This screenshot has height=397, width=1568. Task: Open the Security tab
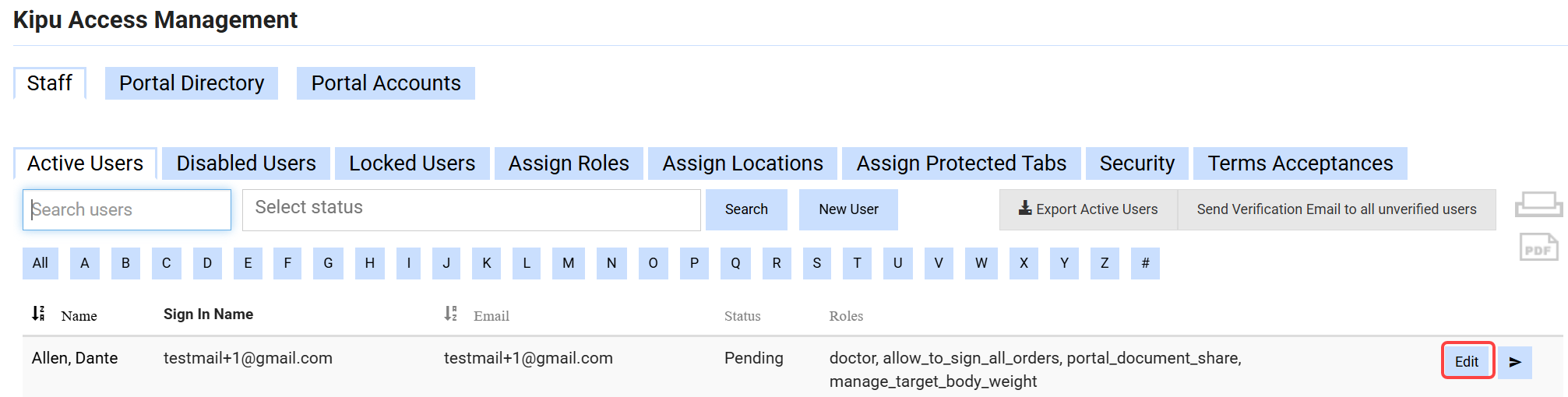click(x=1136, y=163)
